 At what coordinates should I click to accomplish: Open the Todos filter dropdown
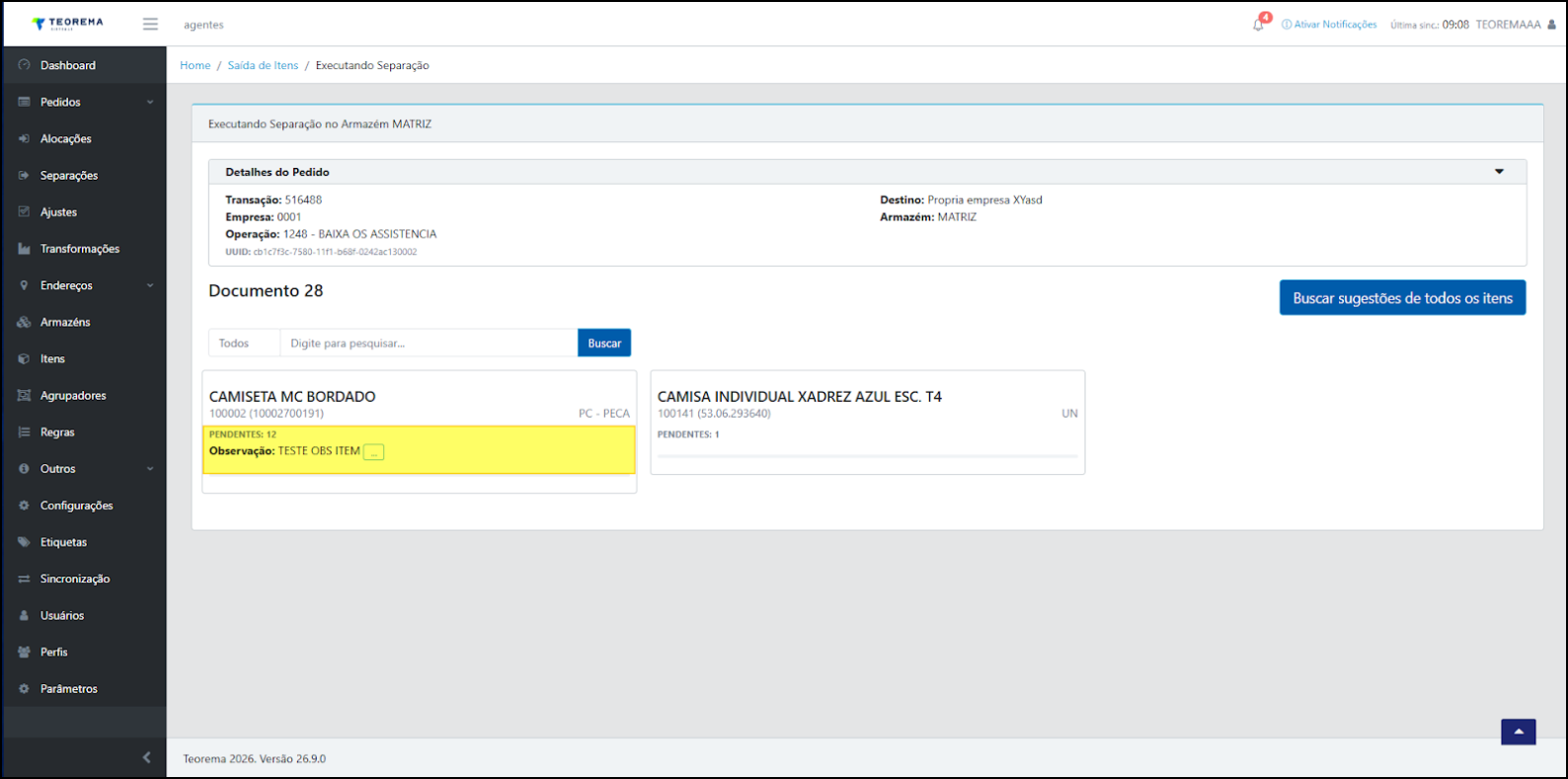pos(244,343)
